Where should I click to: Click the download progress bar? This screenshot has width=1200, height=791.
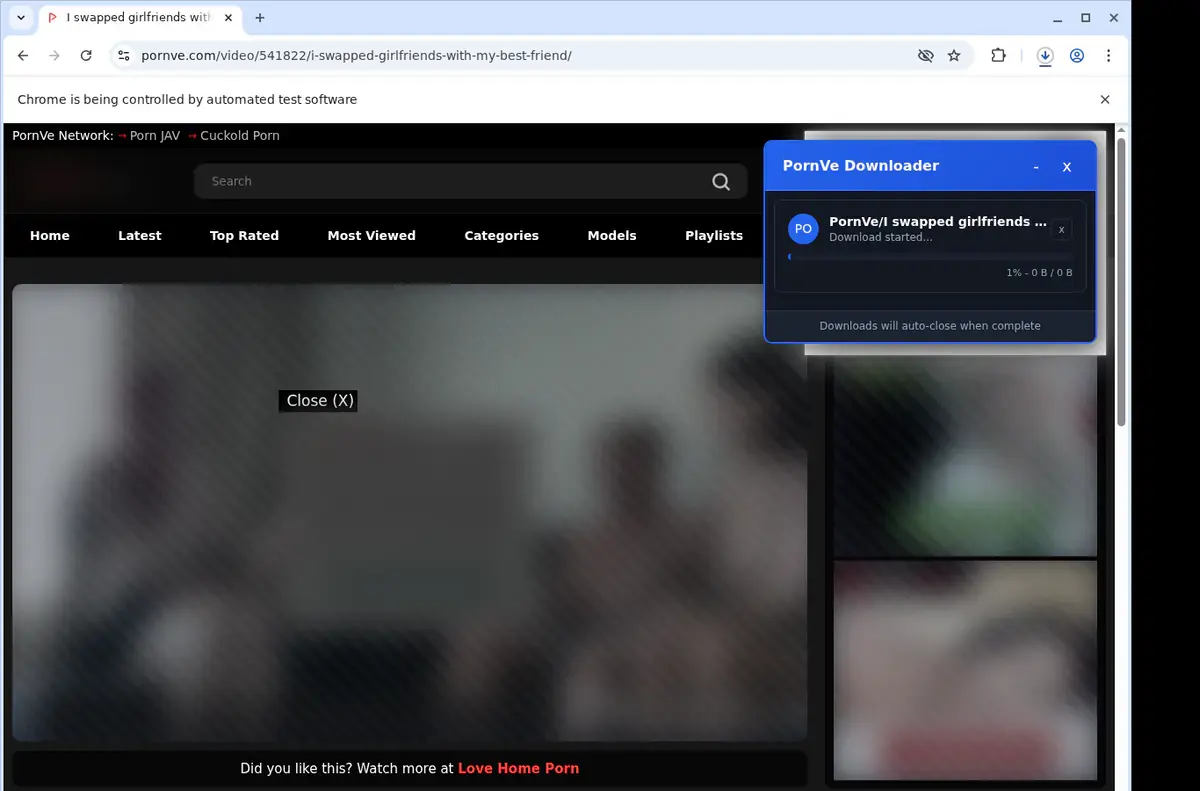(931, 257)
